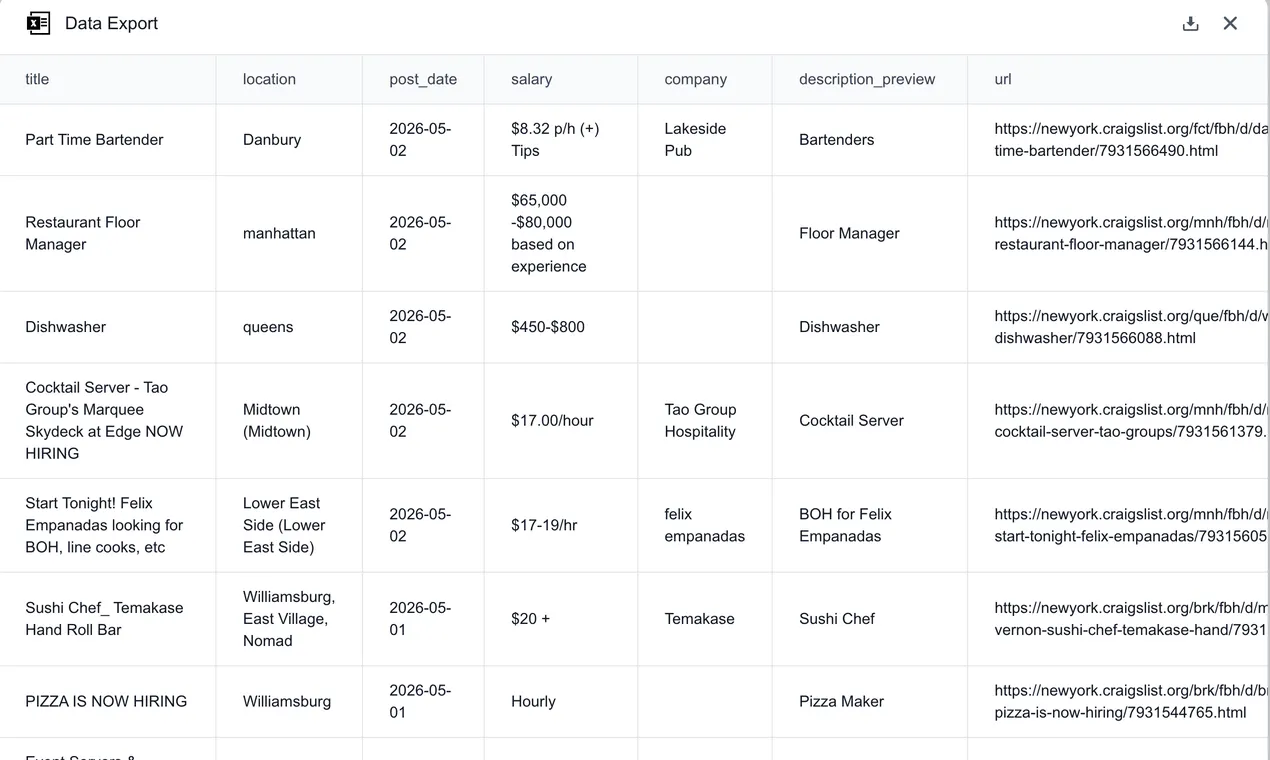Select the PIZZA IS NOW HIRING title cell
This screenshot has height=760, width=1270.
[108, 701]
